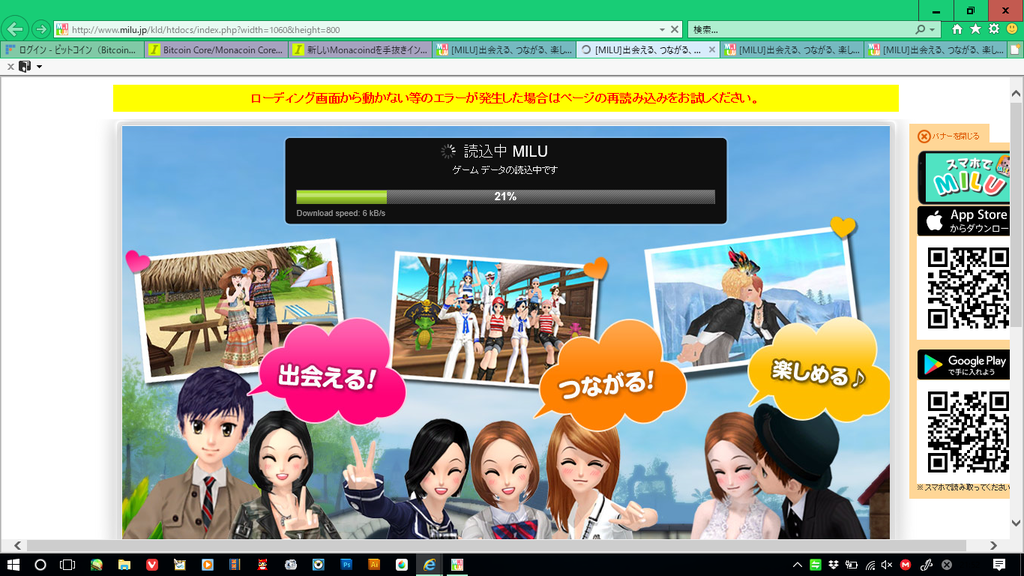The width and height of the screenshot is (1024, 576).
Task: Open Photoshop from the taskbar
Action: tap(346, 564)
